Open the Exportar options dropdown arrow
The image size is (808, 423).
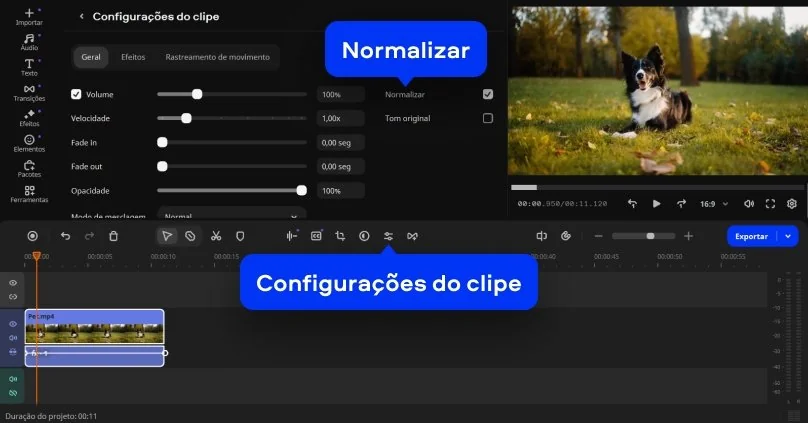(x=788, y=236)
